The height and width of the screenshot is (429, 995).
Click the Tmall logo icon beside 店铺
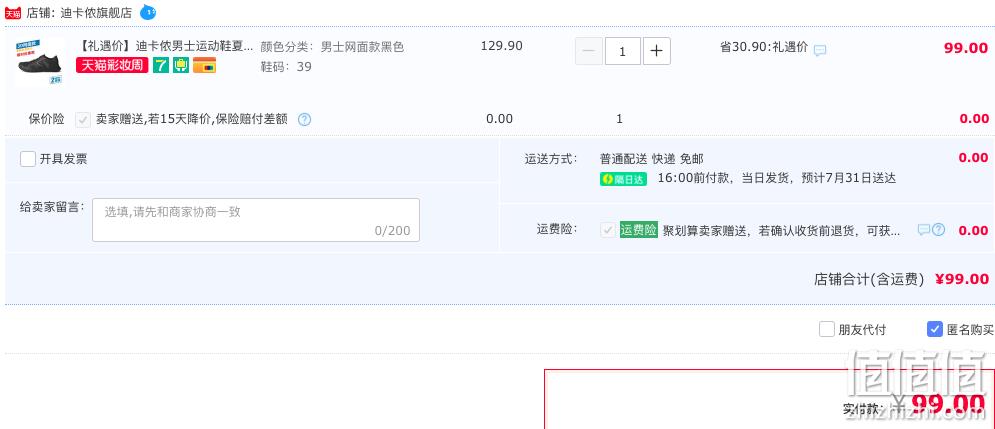(13, 13)
